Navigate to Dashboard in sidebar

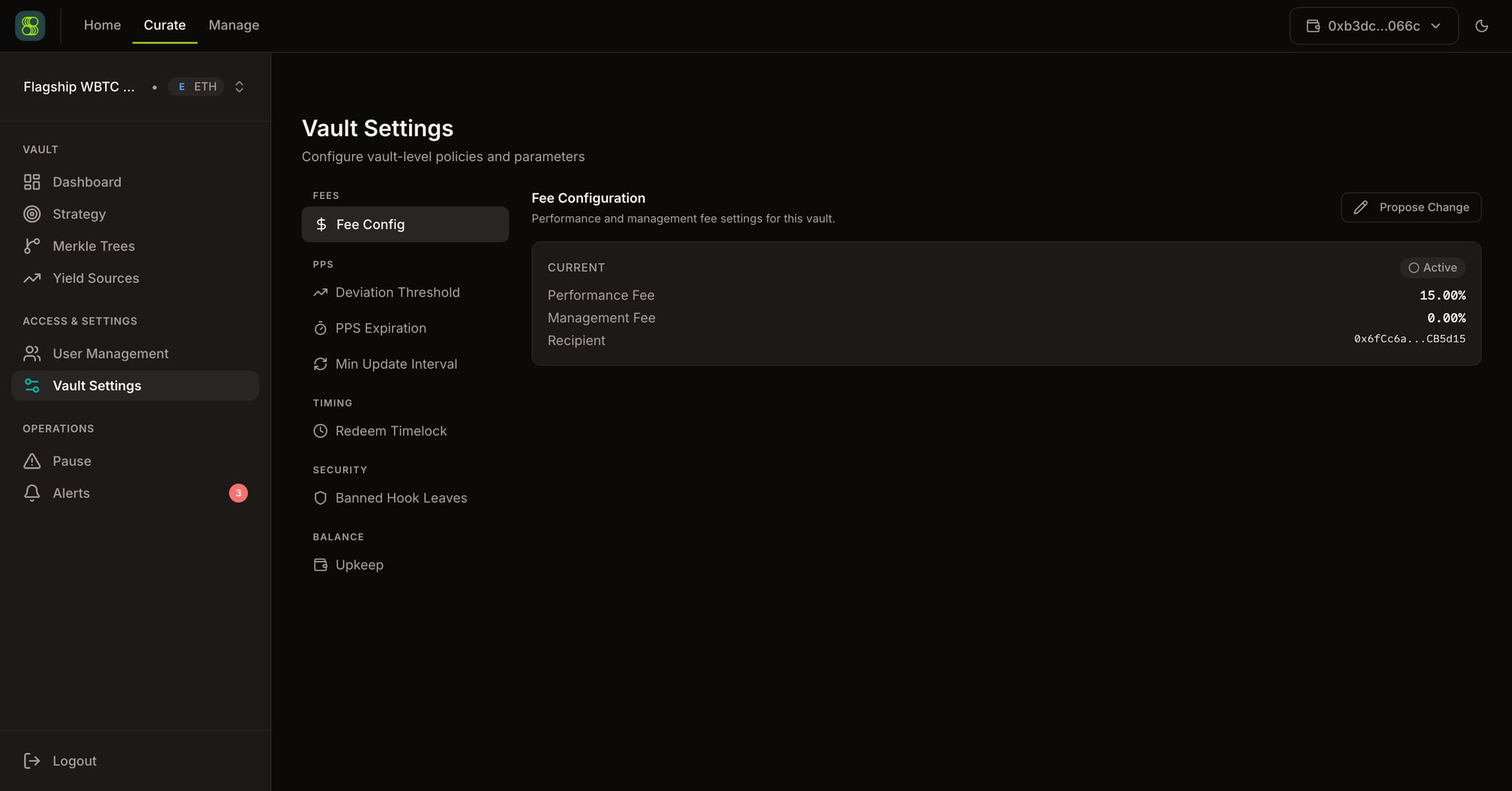135,182
